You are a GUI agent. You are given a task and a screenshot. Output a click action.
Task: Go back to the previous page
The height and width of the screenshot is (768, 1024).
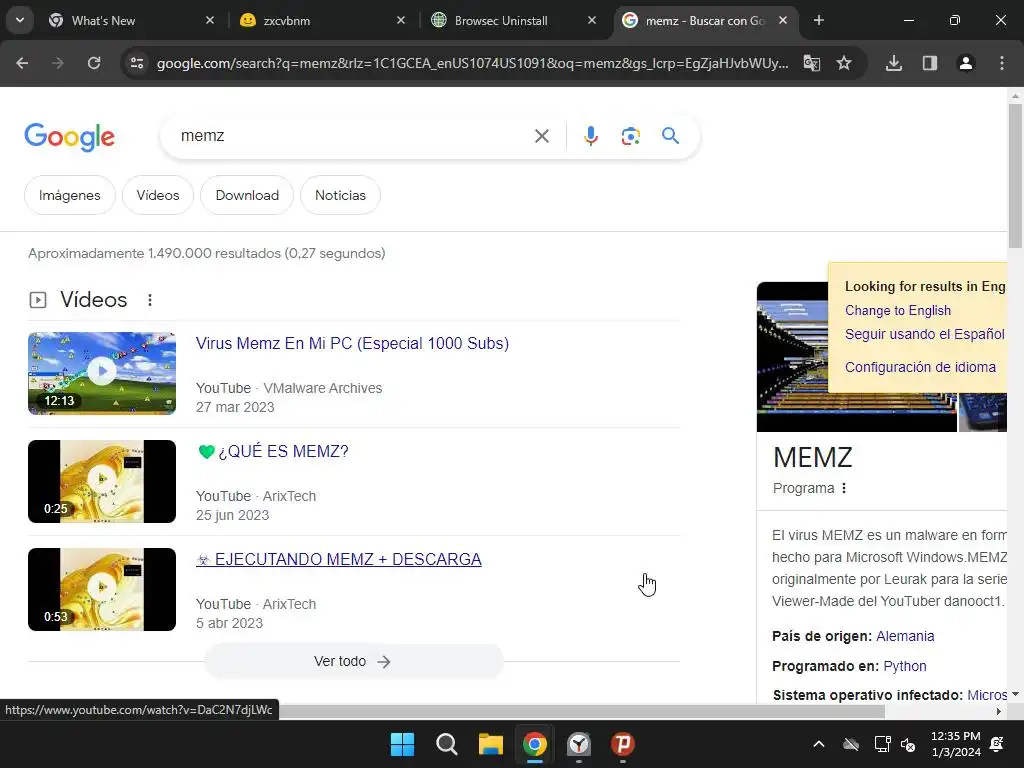pyautogui.click(x=22, y=63)
